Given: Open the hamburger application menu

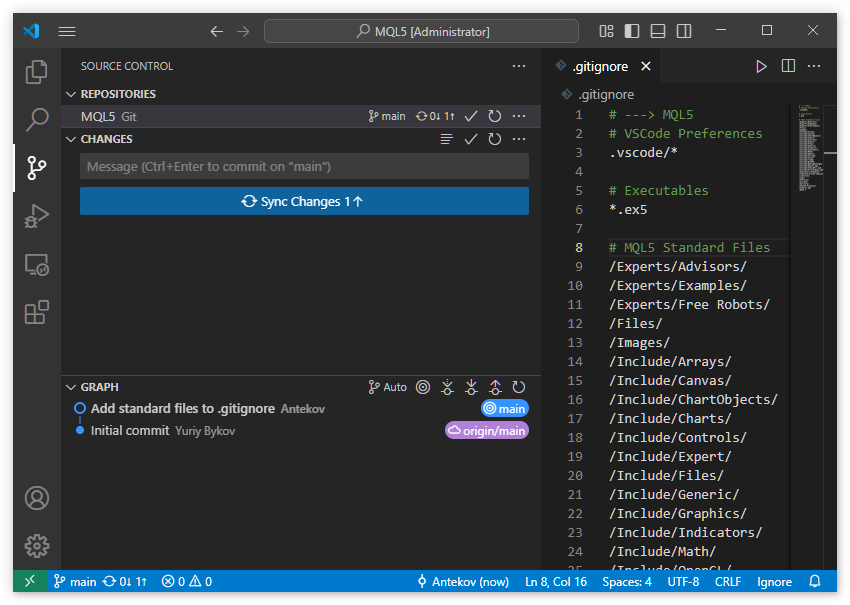Looking at the screenshot, I should (x=67, y=31).
